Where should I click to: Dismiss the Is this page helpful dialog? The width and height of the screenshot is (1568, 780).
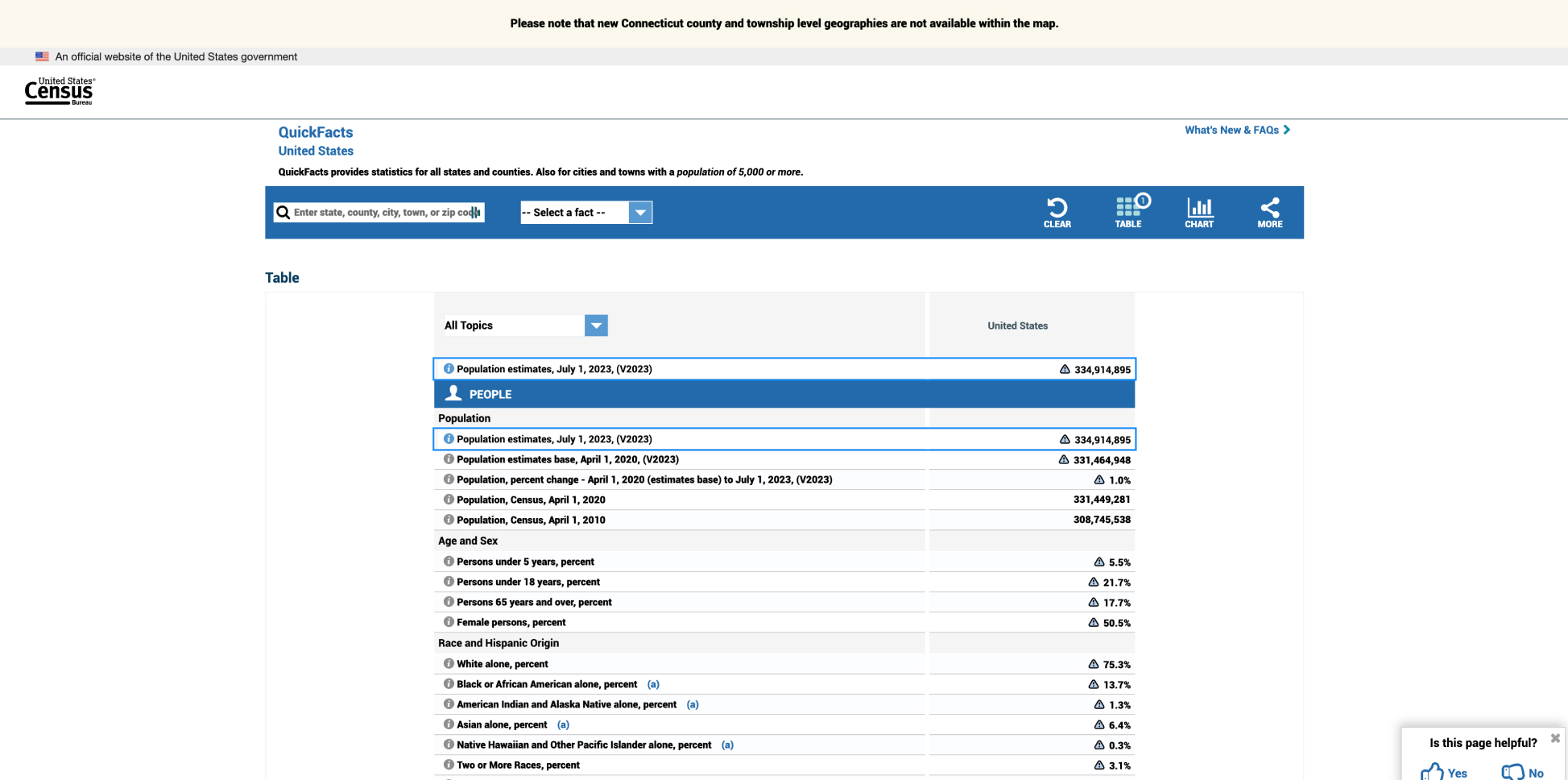point(1554,737)
